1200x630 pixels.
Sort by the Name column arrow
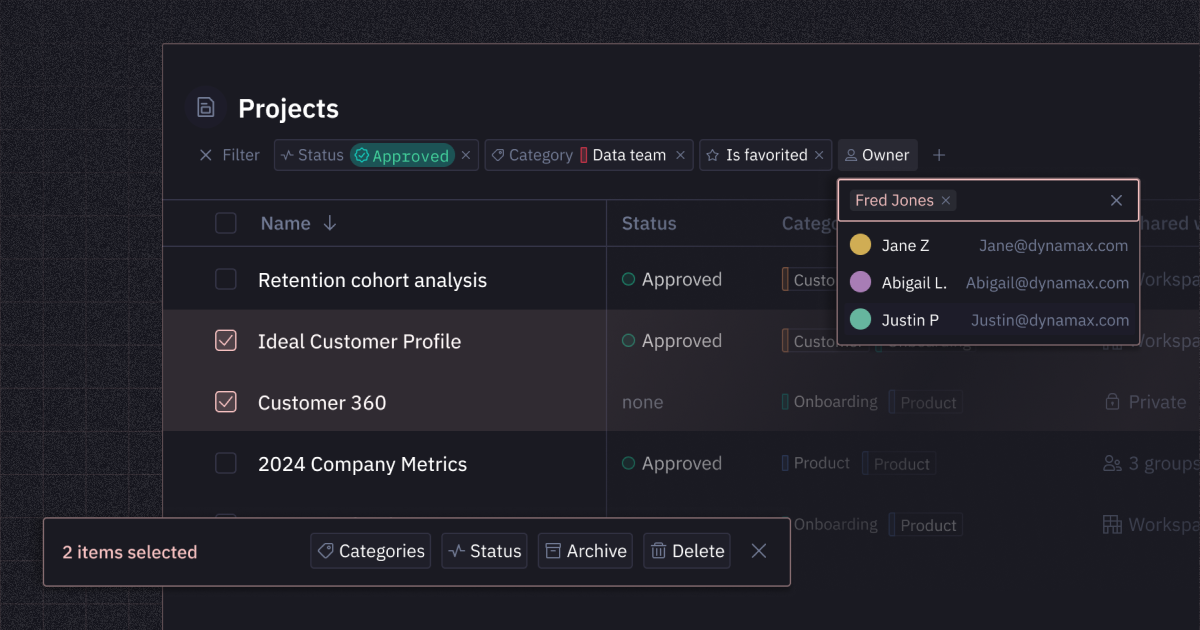click(x=330, y=223)
